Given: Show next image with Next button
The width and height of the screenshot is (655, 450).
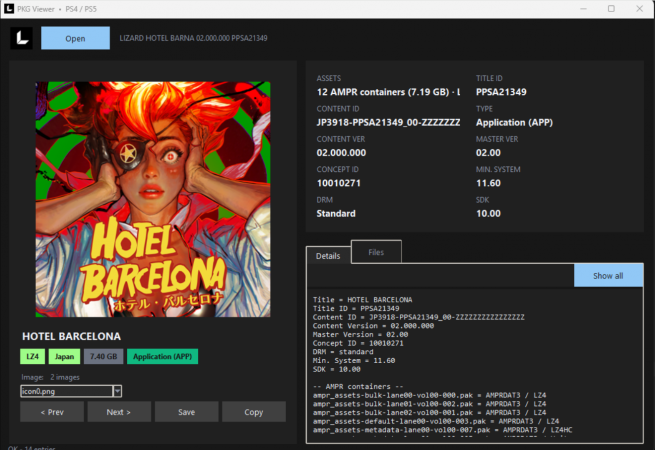Looking at the screenshot, I should [119, 412].
